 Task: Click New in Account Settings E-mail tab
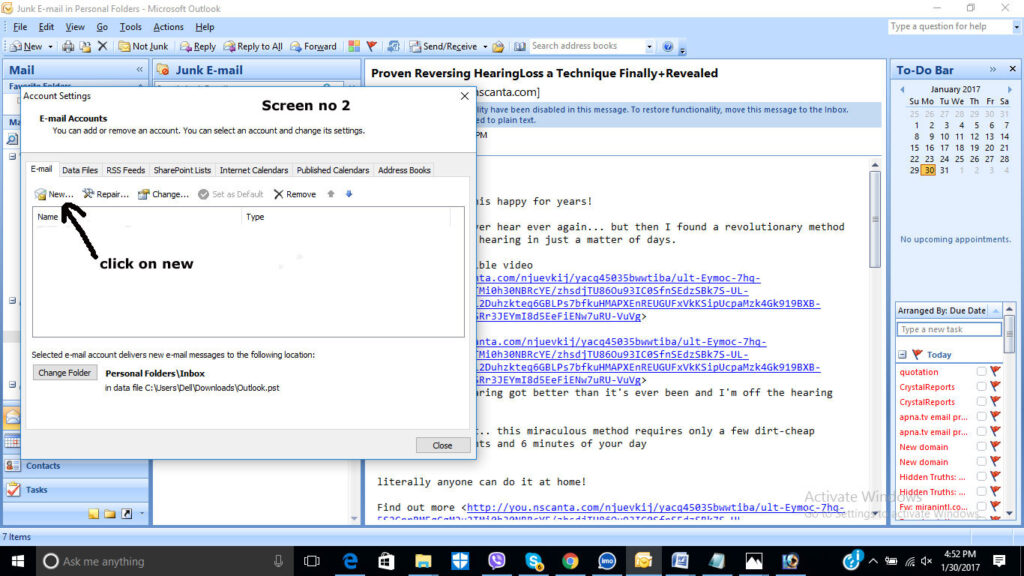(54, 194)
